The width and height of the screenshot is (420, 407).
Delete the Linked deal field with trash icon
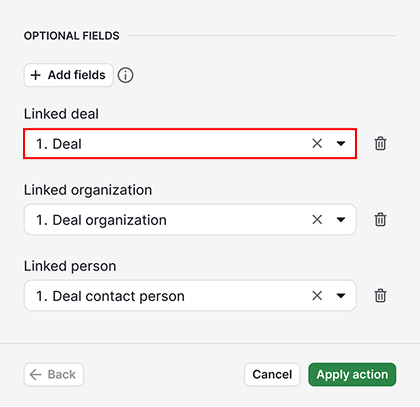point(380,144)
